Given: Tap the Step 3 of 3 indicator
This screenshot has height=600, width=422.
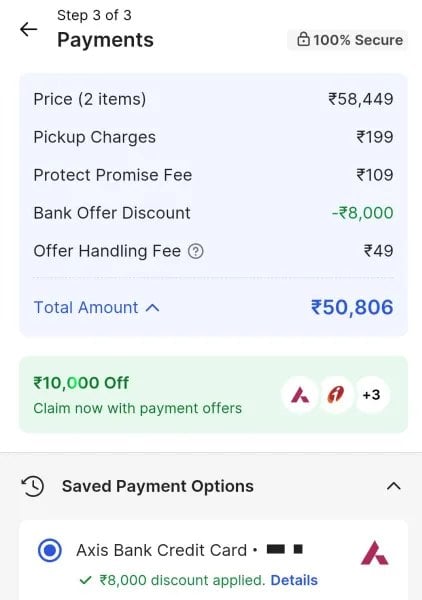Looking at the screenshot, I should (x=94, y=15).
